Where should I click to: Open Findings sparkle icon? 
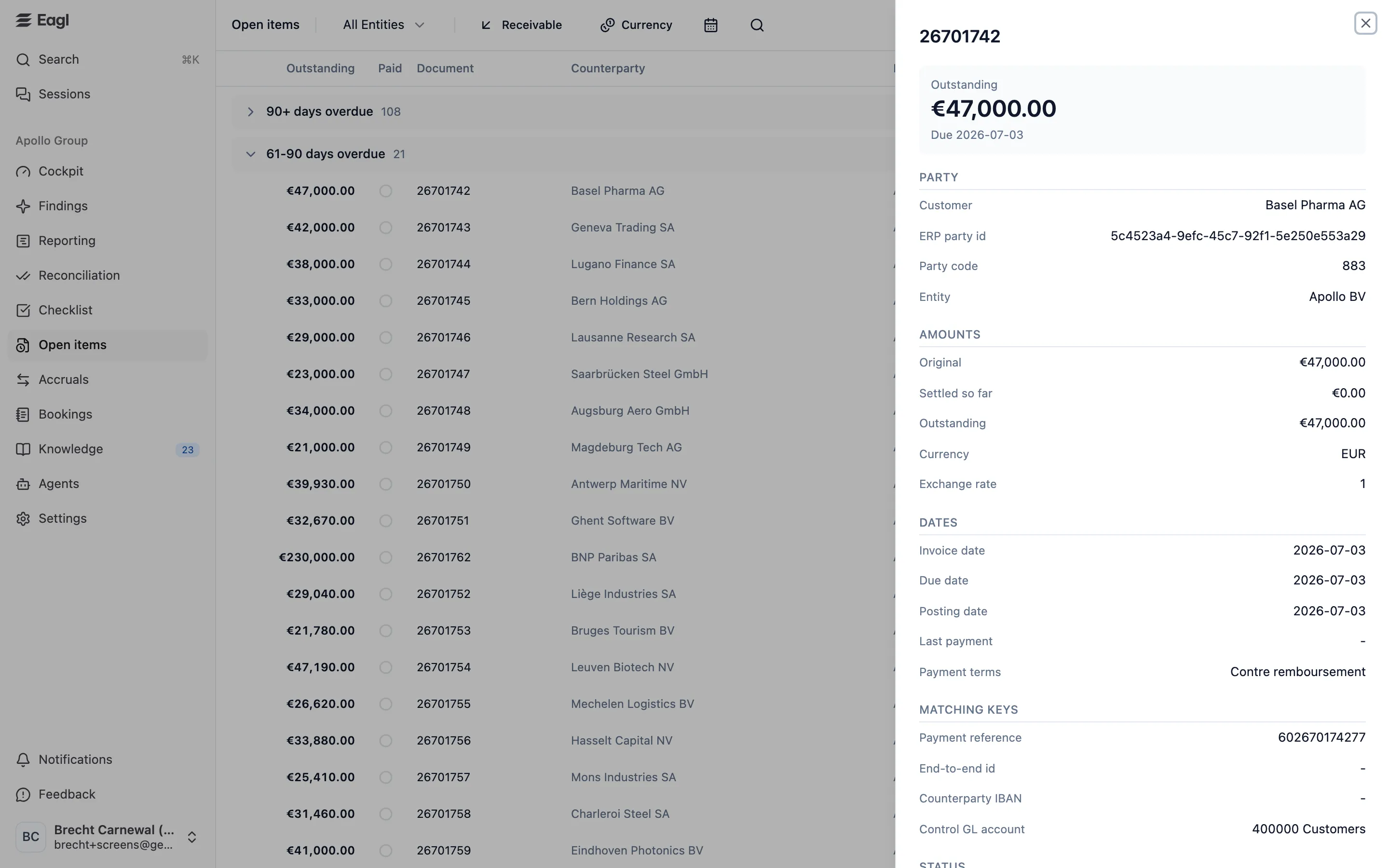[x=23, y=206]
